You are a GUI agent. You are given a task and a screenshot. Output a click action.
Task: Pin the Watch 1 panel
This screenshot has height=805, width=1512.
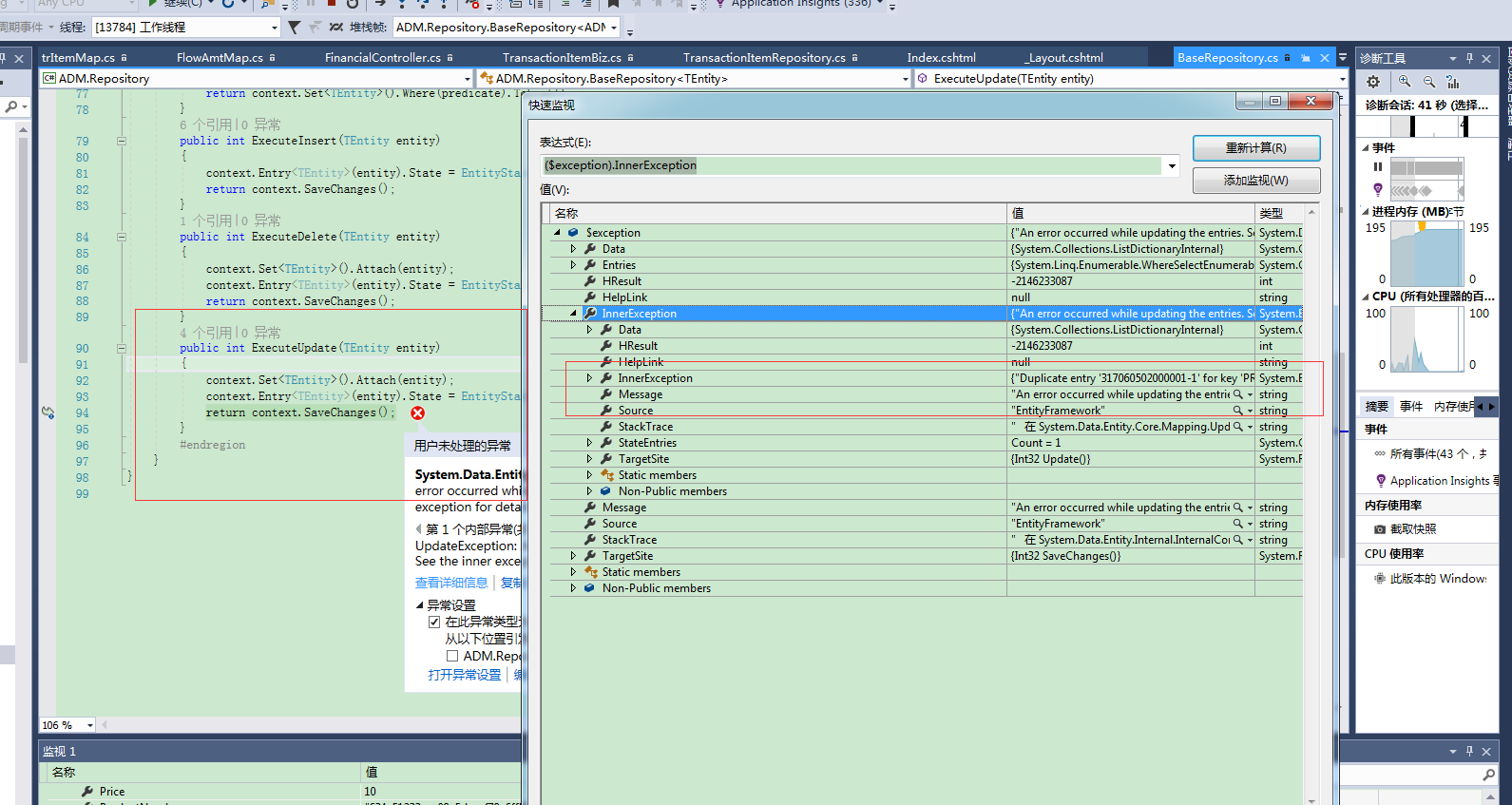[1469, 751]
